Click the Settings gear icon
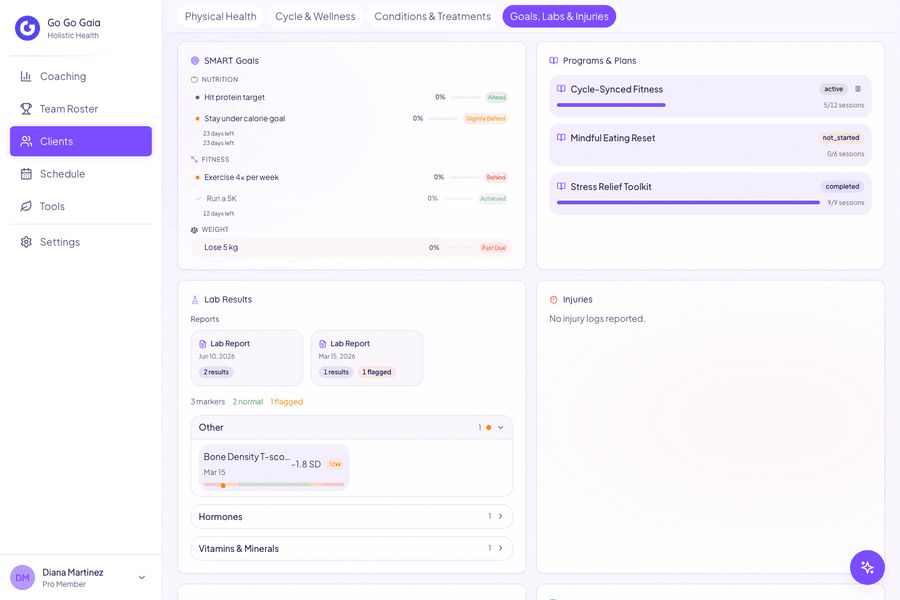Image resolution: width=900 pixels, height=600 pixels. click(x=26, y=242)
